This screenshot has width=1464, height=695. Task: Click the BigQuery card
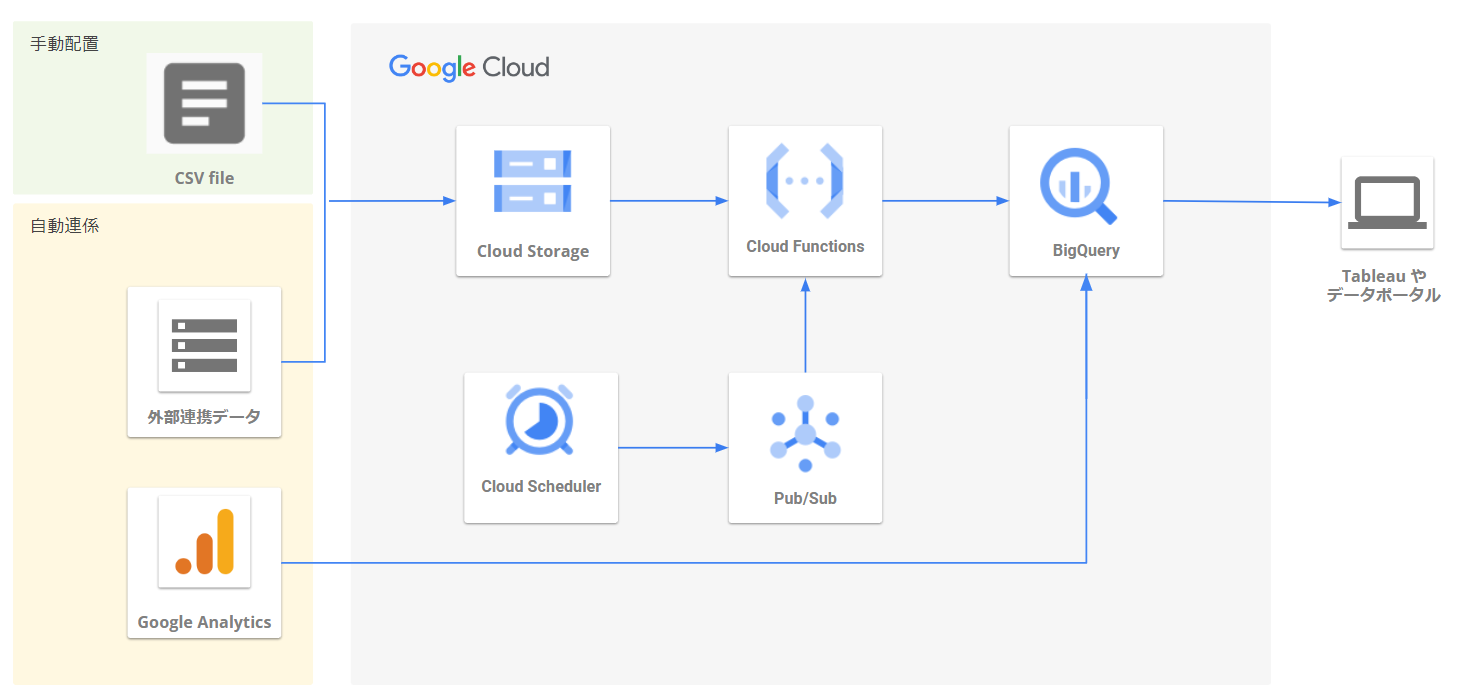(x=1085, y=200)
